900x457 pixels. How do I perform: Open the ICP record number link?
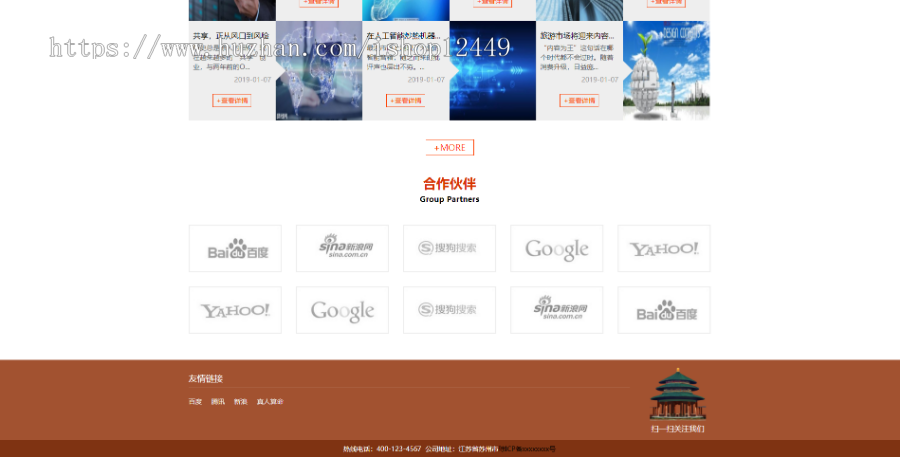click(x=527, y=449)
